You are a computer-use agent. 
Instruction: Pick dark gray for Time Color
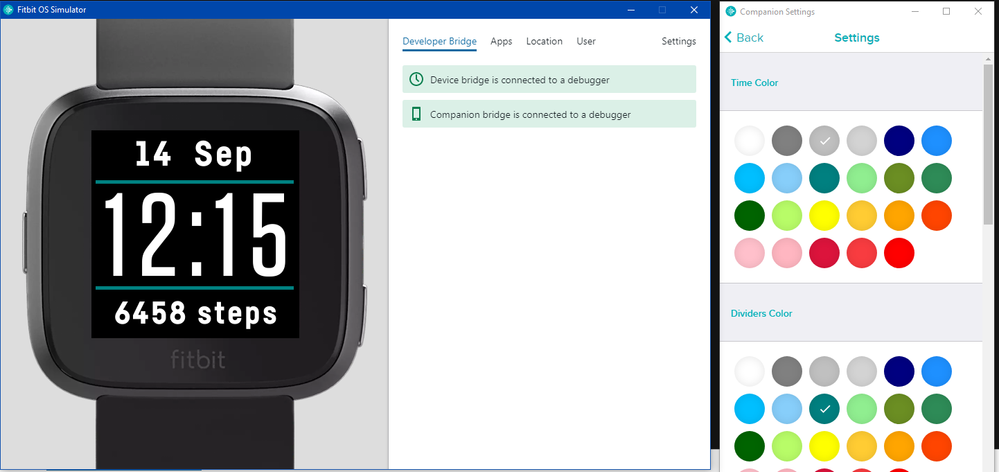(x=787, y=141)
